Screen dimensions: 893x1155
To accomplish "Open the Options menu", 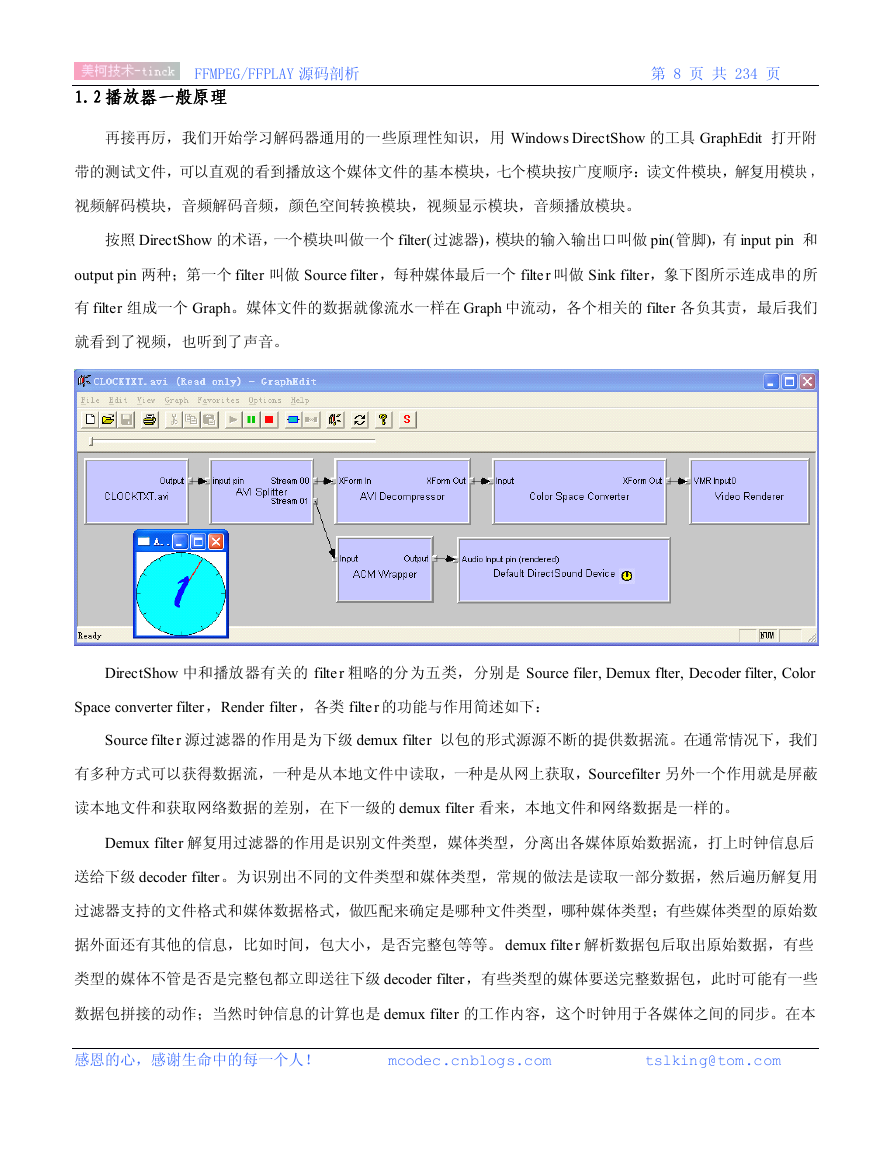I will tap(265, 400).
